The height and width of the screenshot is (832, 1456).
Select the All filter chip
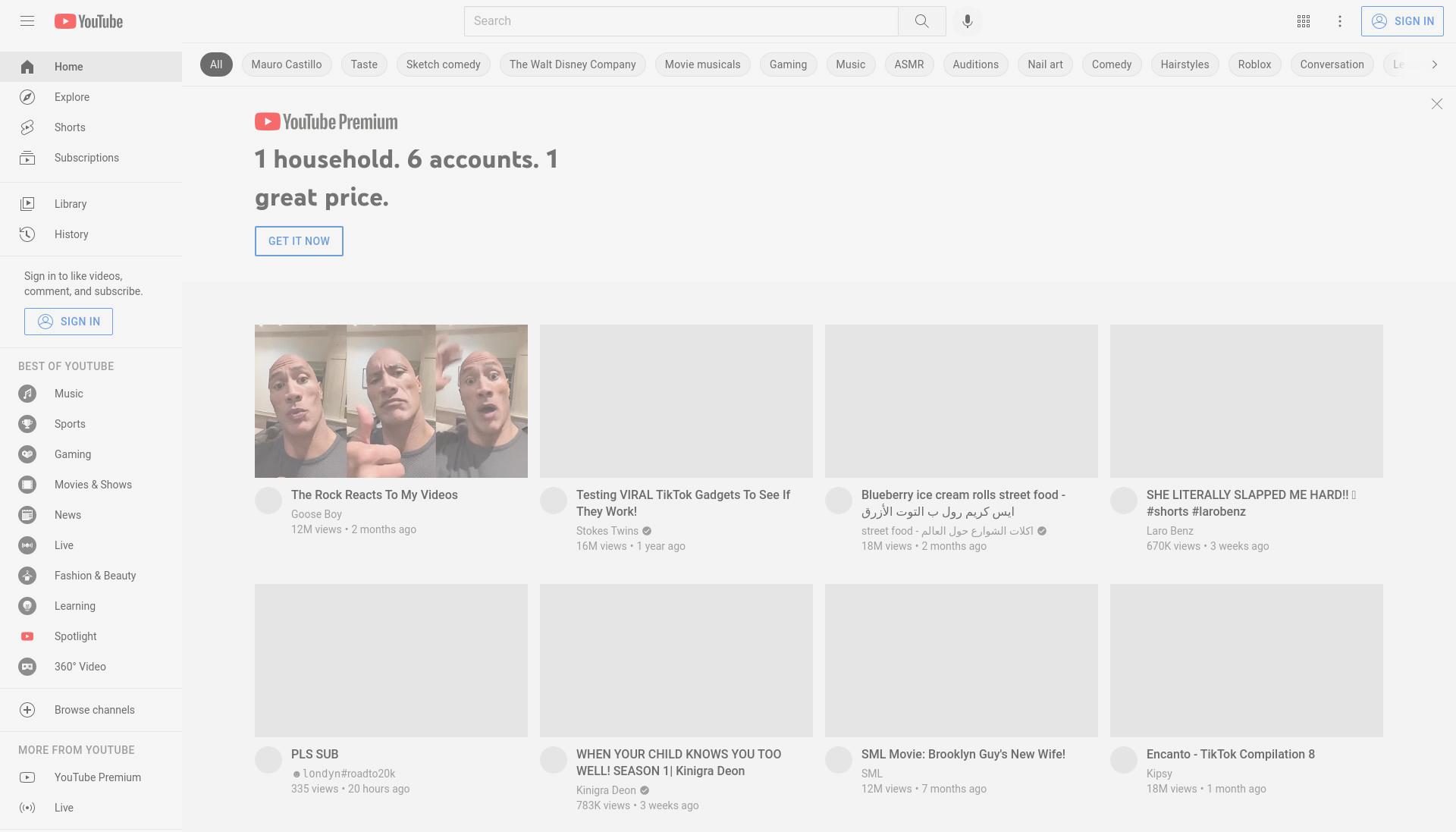[216, 64]
